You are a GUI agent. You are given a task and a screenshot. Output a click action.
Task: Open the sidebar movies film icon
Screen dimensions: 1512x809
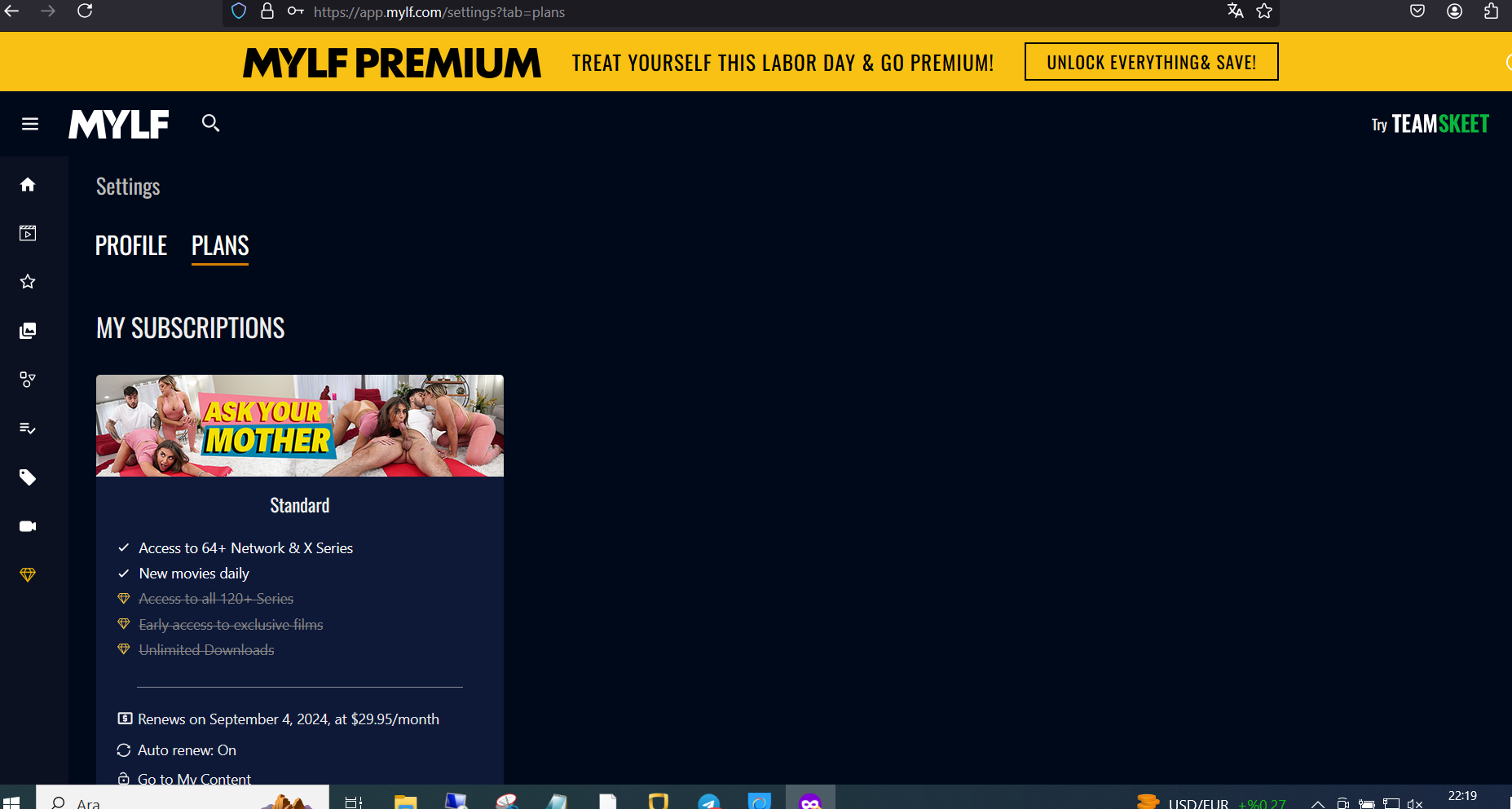28,233
